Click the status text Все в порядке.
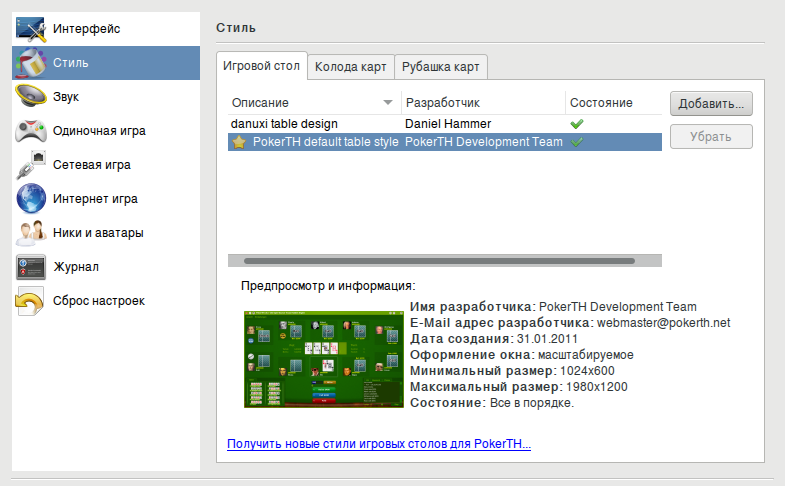Image resolution: width=785 pixels, height=486 pixels. pyautogui.click(x=532, y=403)
